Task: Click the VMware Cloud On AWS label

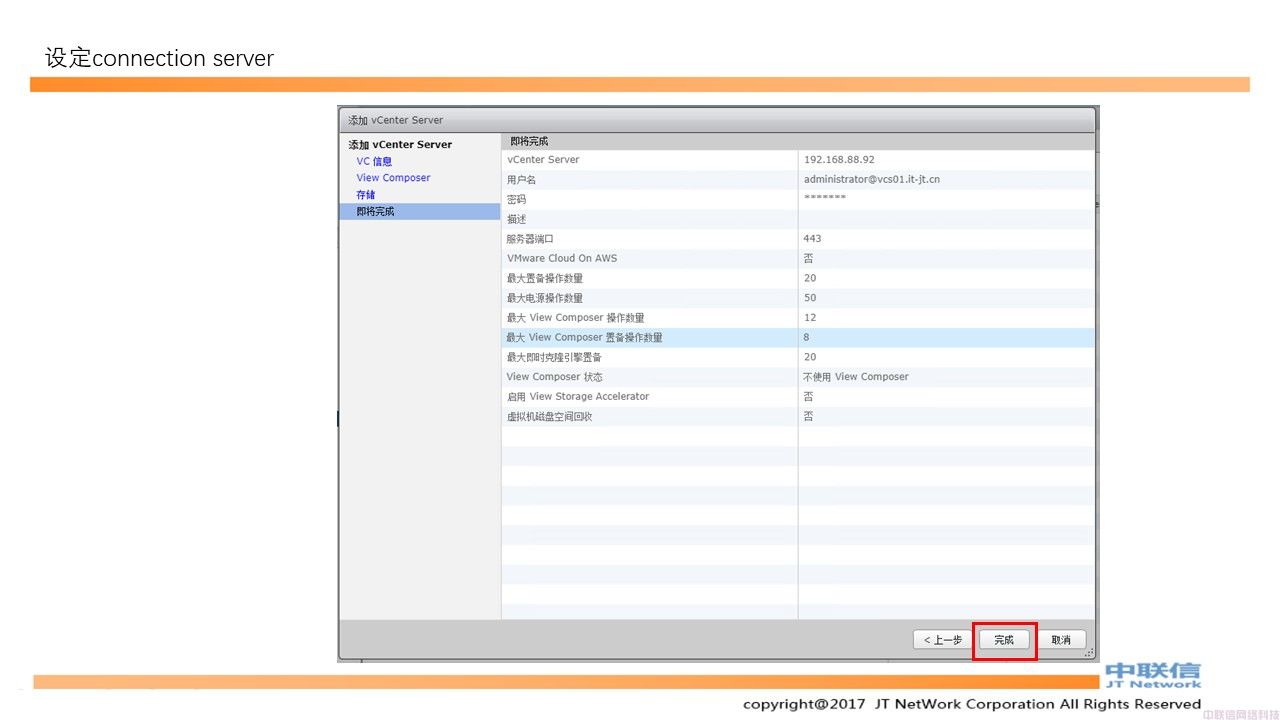Action: [x=562, y=258]
